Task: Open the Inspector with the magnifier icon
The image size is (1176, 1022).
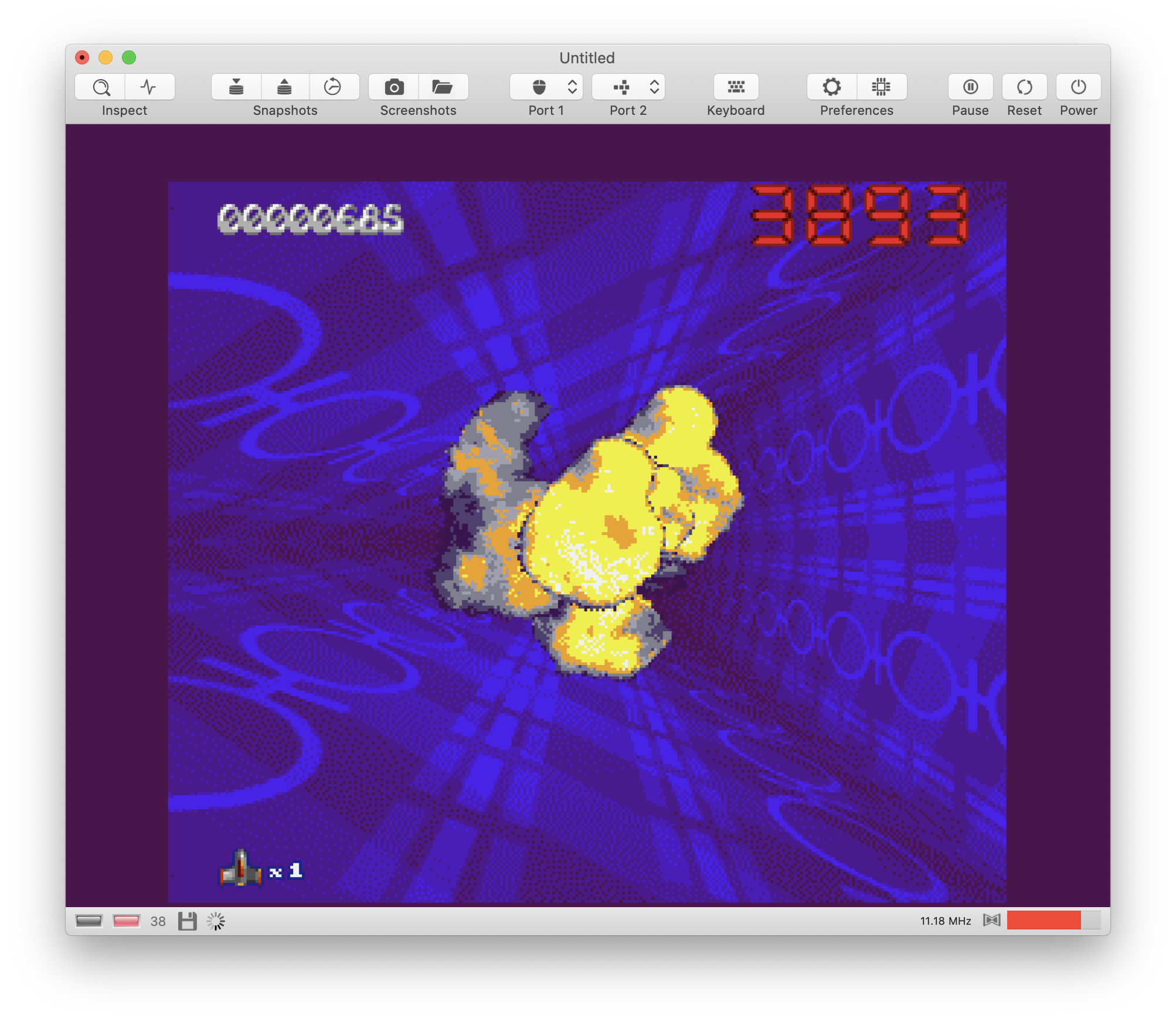Action: tap(100, 87)
